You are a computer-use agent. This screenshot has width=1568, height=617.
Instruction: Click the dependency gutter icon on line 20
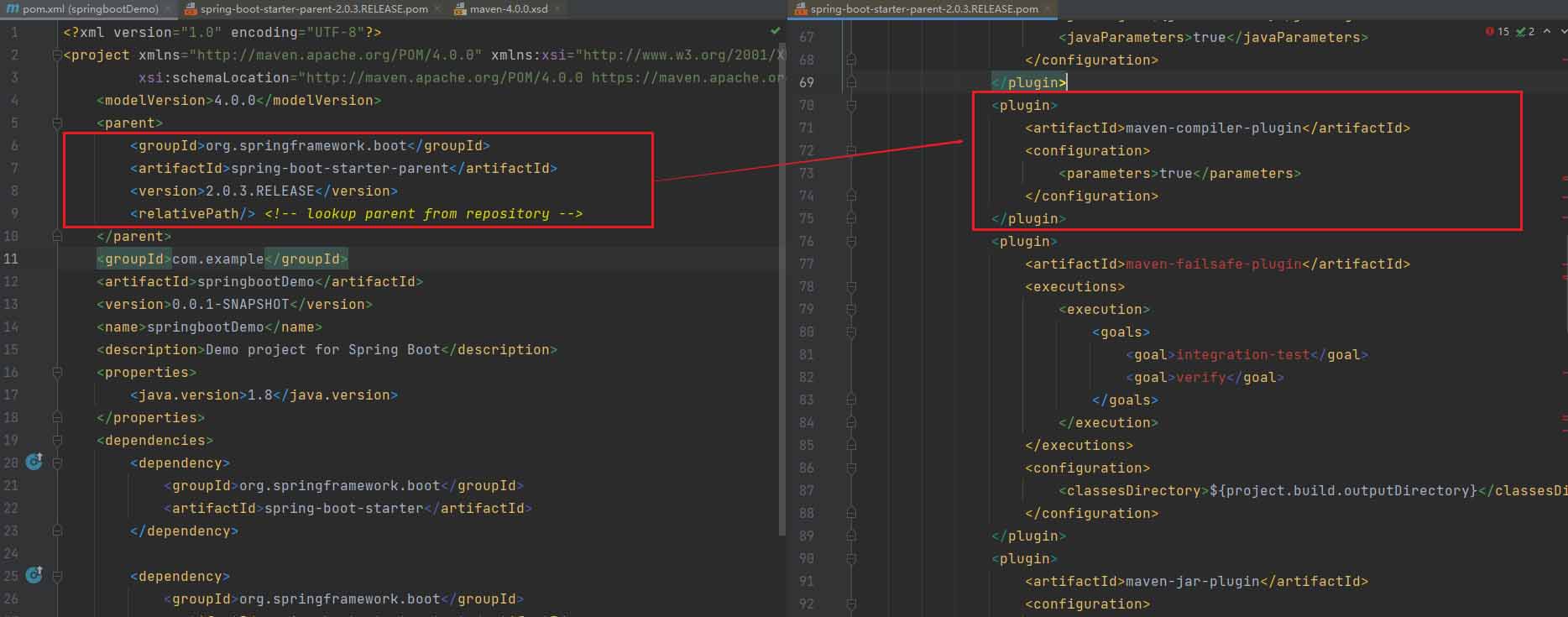click(34, 462)
